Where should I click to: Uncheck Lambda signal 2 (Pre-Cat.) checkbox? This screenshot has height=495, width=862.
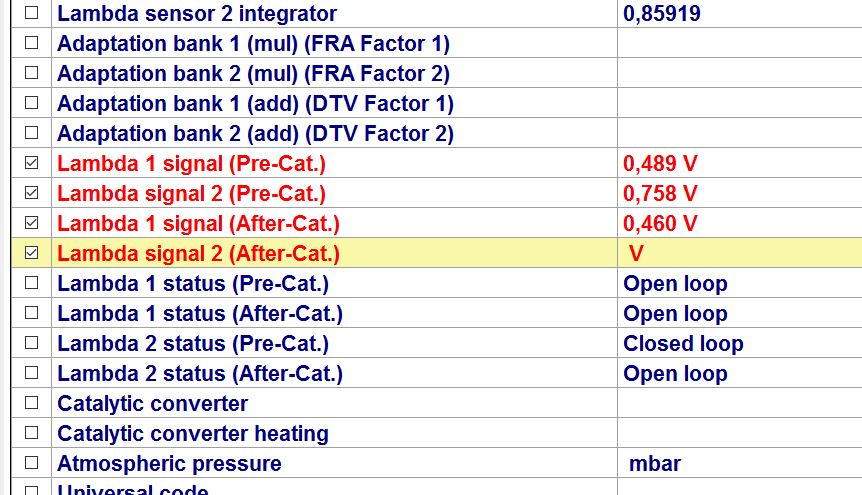(x=32, y=192)
